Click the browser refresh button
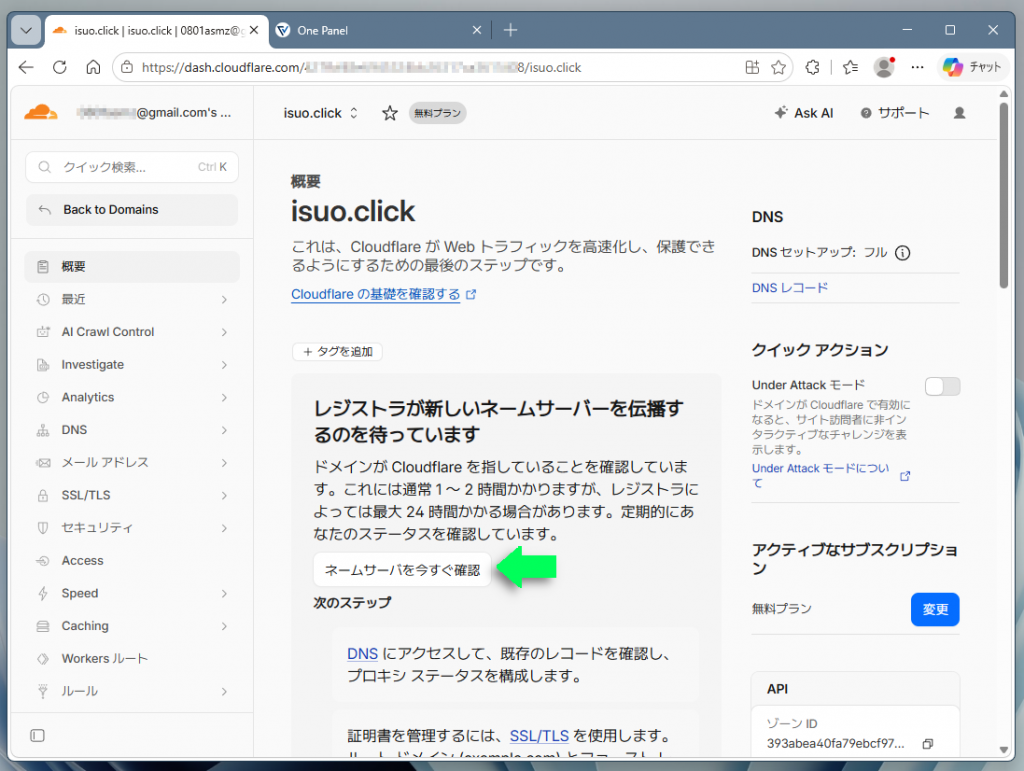The width and height of the screenshot is (1024, 771). [59, 67]
